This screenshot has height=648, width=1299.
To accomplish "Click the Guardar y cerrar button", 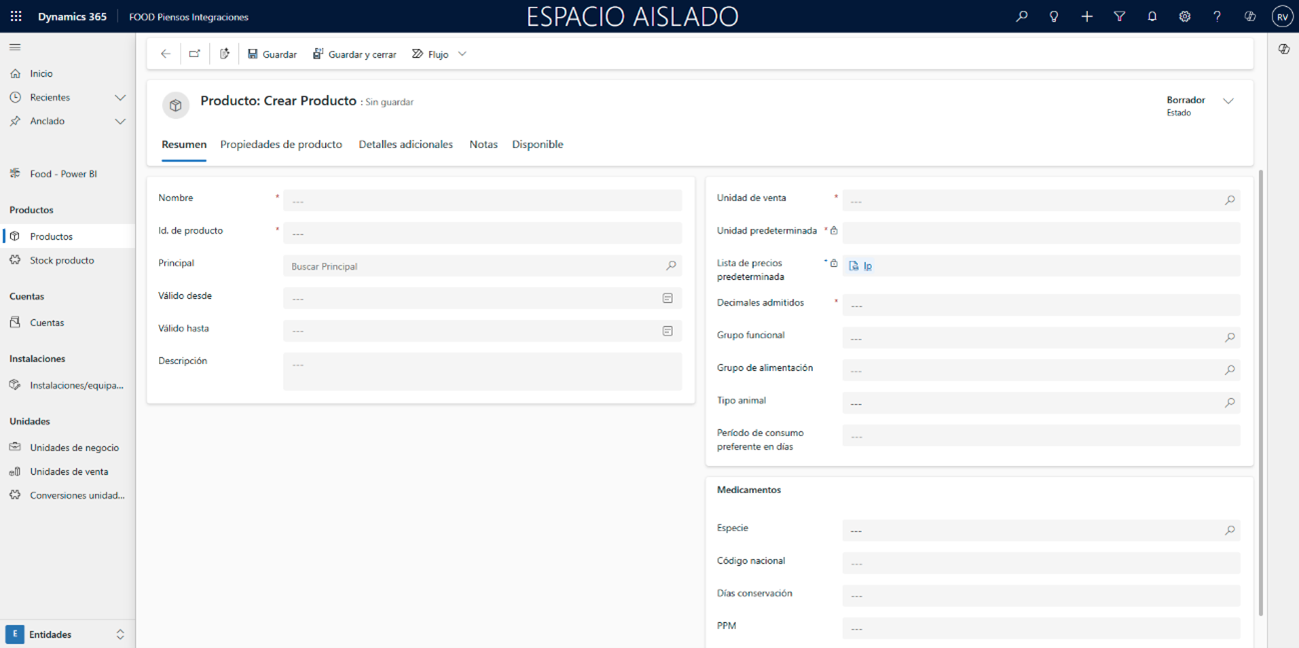I will click(355, 54).
